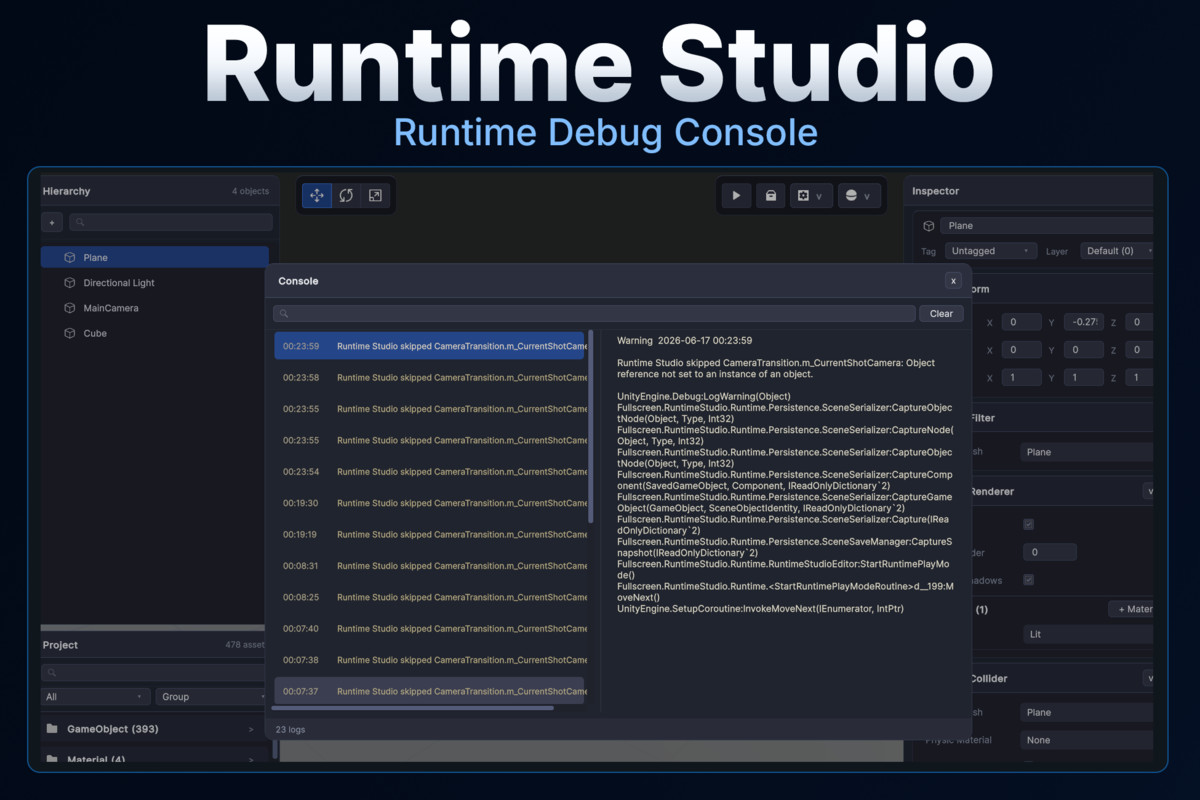Select the Rotate tool in the viewport toolbar
The height and width of the screenshot is (800, 1200).
click(346, 196)
